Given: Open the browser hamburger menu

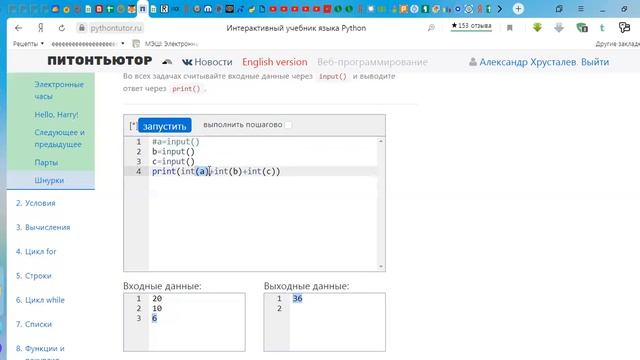Looking at the screenshot, I should click(x=580, y=9).
